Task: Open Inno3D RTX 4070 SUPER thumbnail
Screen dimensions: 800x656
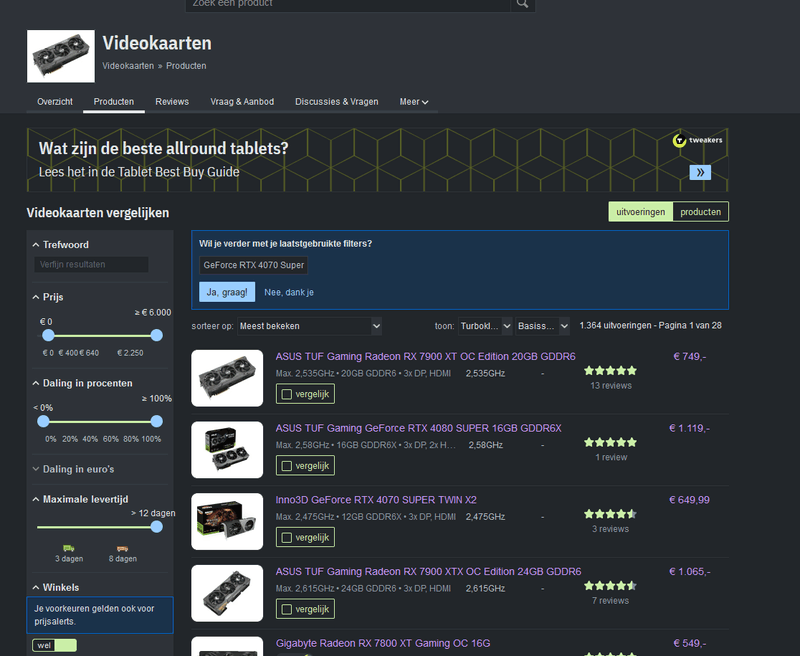Action: coord(227,521)
